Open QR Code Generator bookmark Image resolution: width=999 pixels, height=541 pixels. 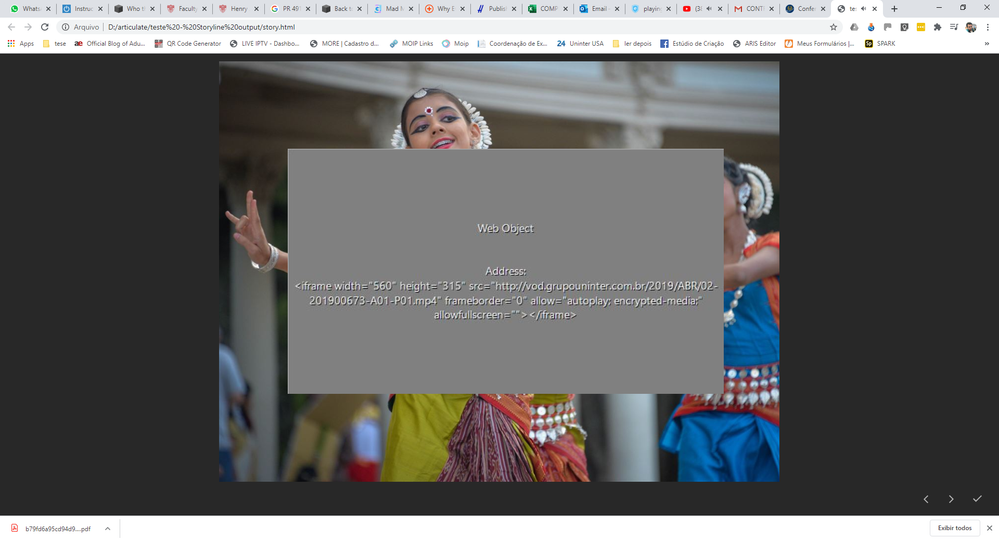188,44
